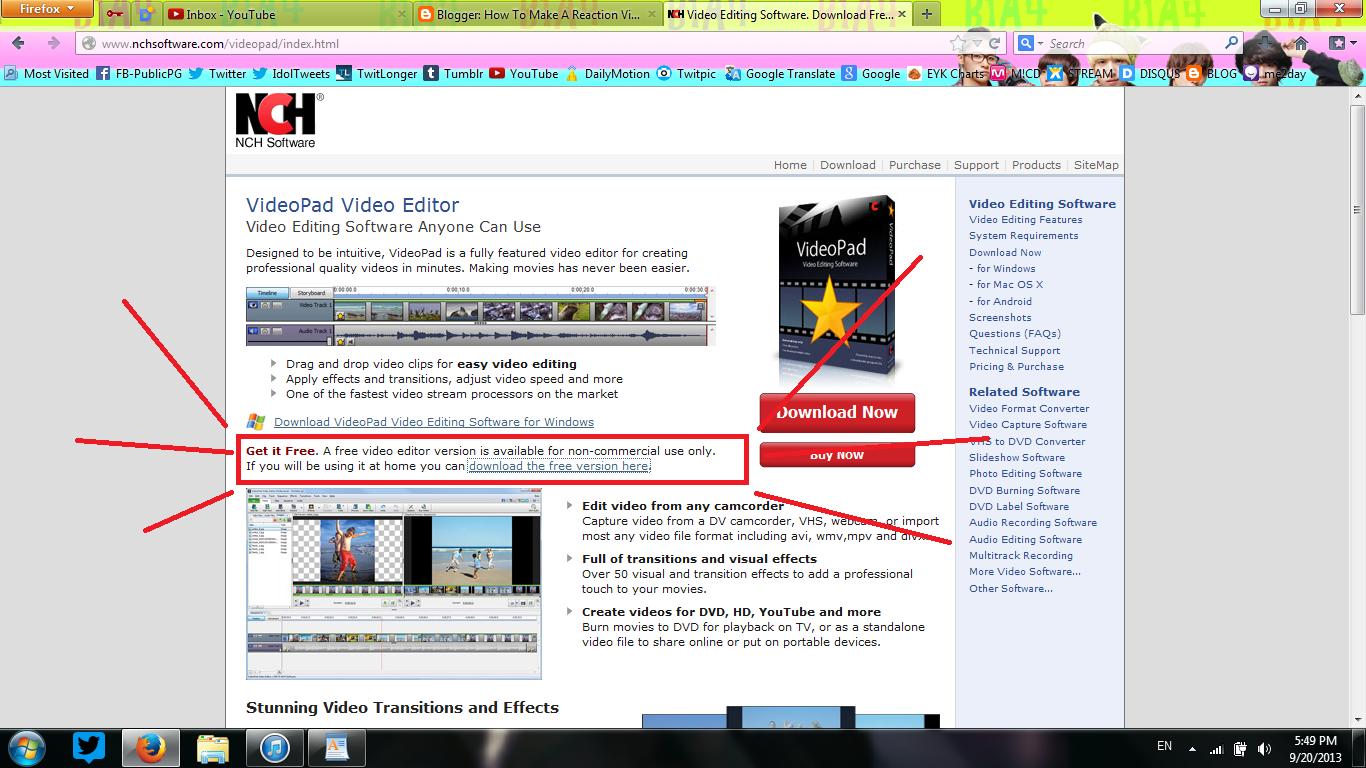Open the Twitpic bookmark
The image size is (1366, 768).
coord(687,74)
